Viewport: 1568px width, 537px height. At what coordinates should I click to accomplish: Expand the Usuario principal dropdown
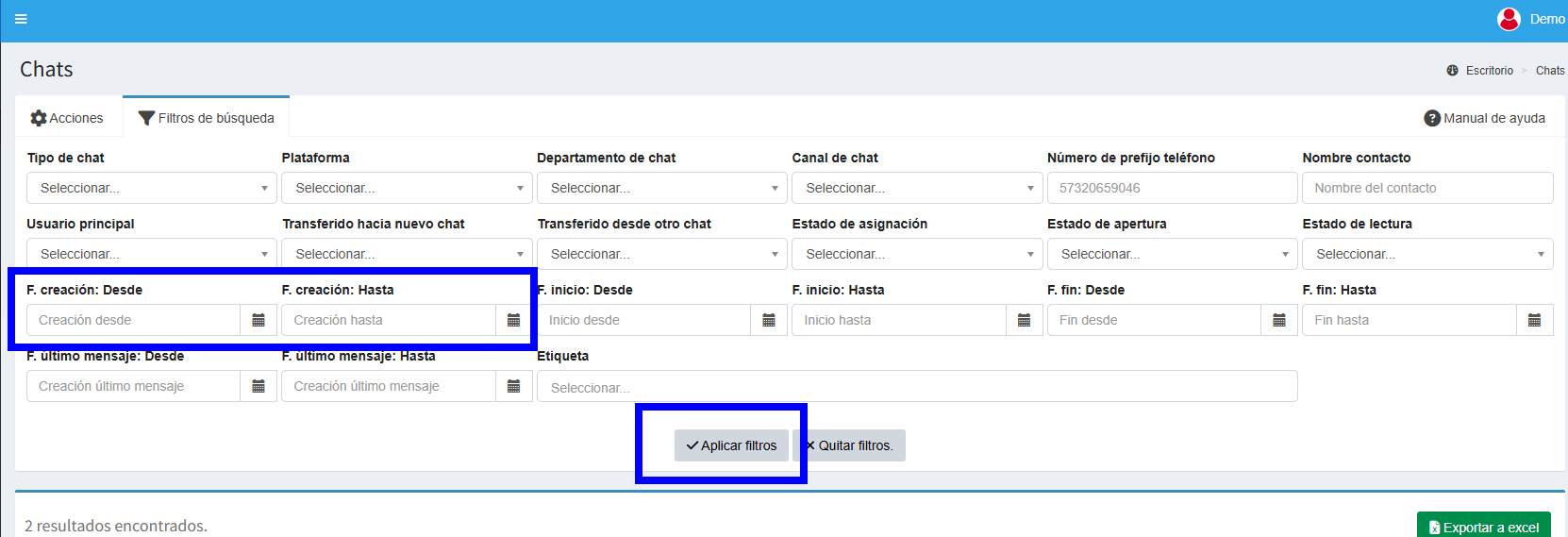coord(152,254)
